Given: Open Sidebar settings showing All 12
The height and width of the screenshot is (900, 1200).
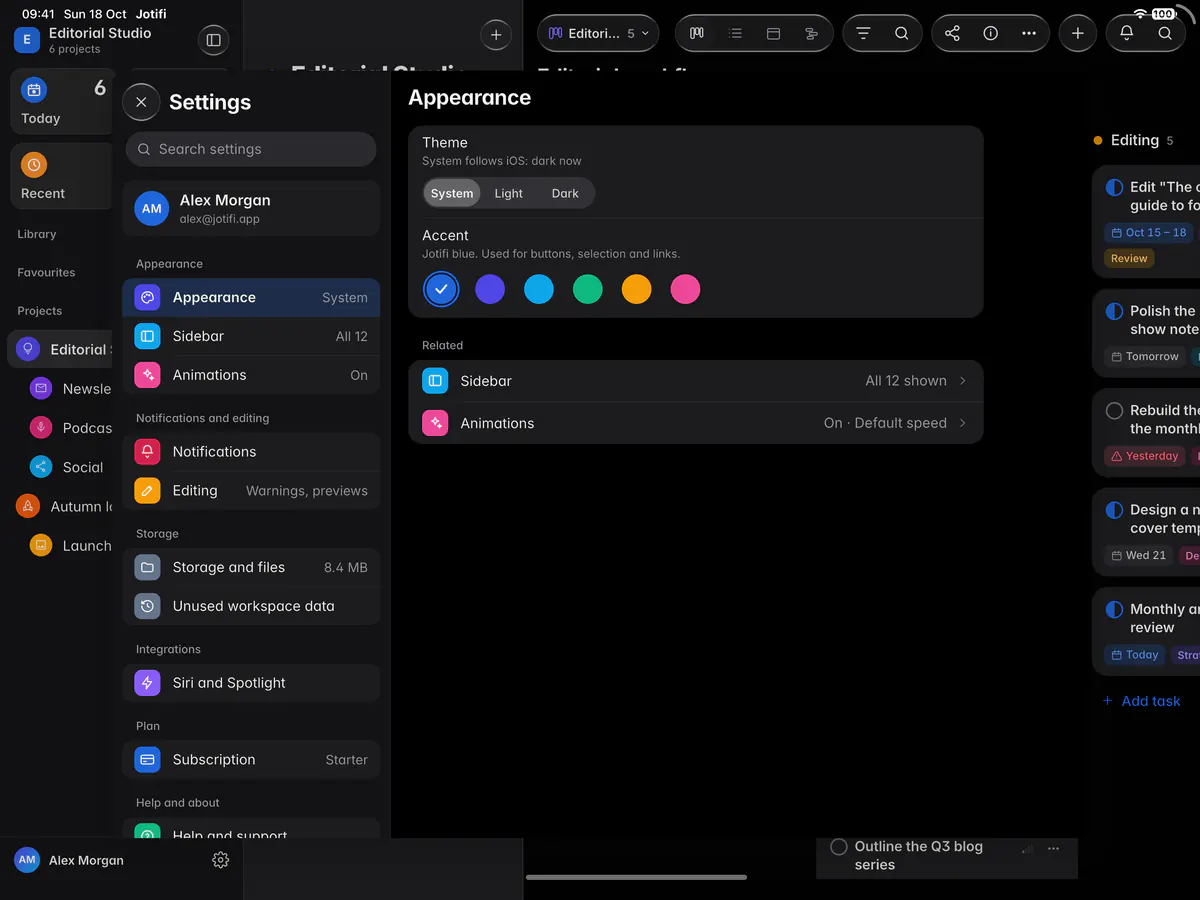Looking at the screenshot, I should [251, 336].
